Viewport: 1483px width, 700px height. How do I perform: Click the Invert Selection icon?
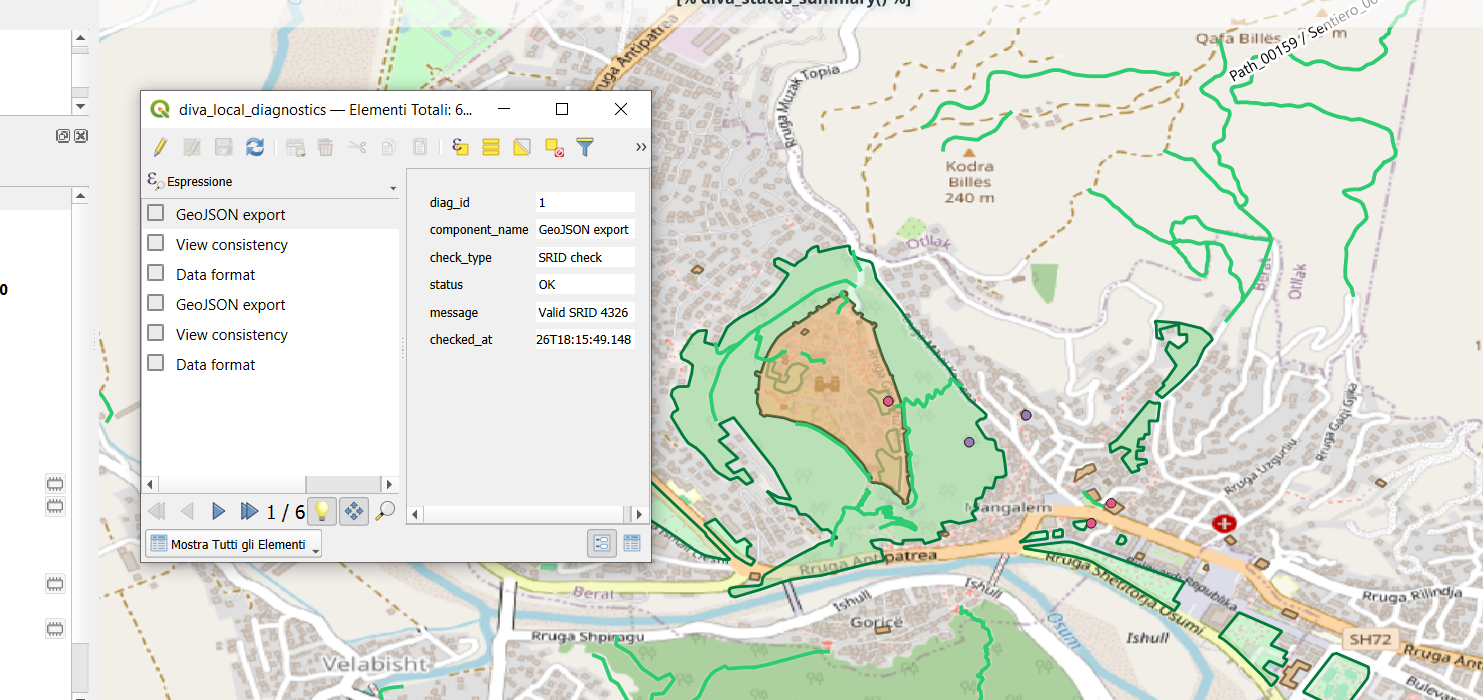pyautogui.click(x=521, y=148)
